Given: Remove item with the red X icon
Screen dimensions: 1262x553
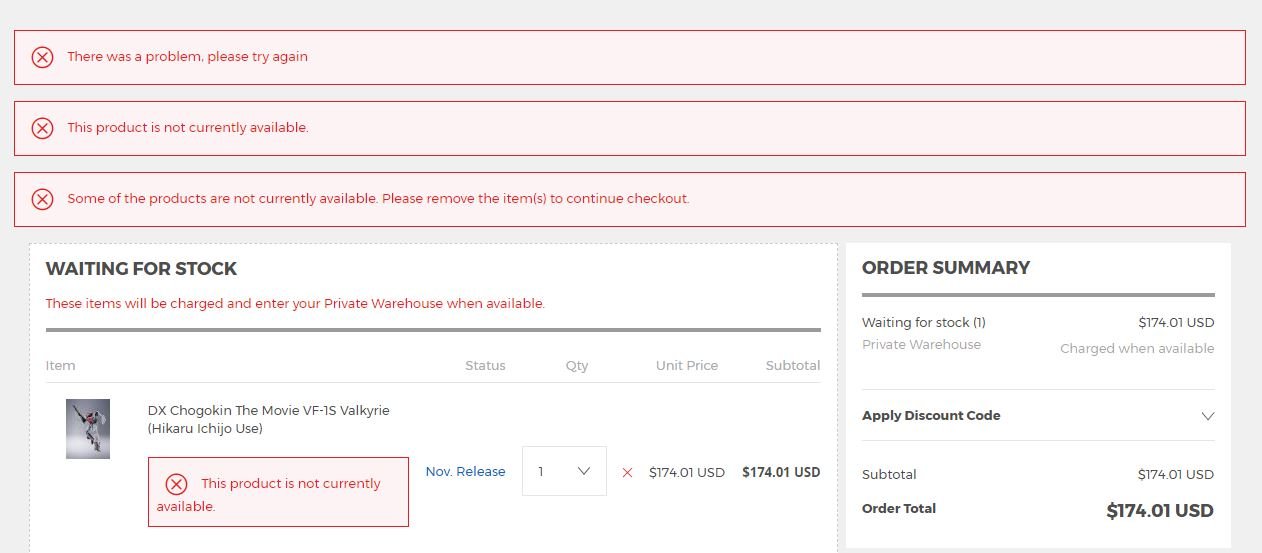Looking at the screenshot, I should (x=627, y=473).
